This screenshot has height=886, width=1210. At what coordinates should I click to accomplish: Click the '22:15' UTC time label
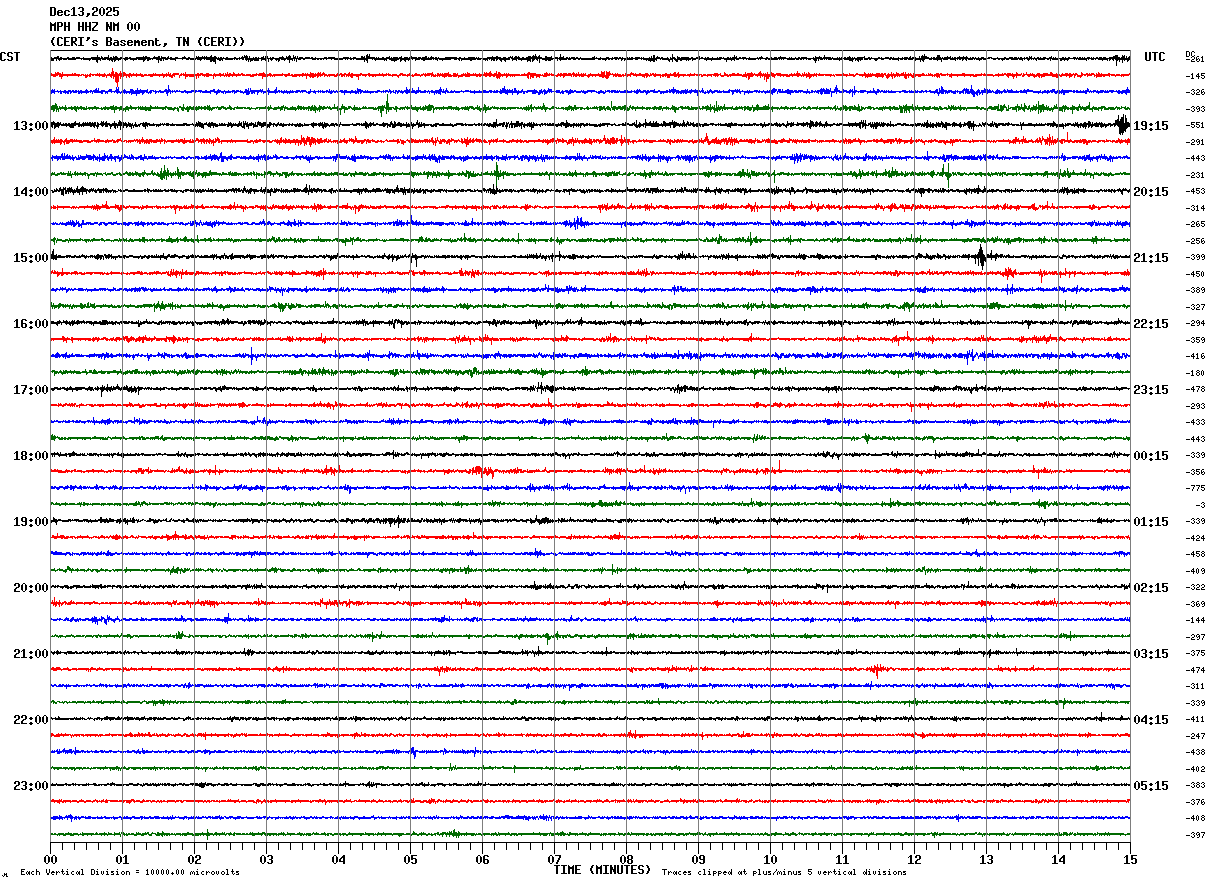pyautogui.click(x=1151, y=324)
